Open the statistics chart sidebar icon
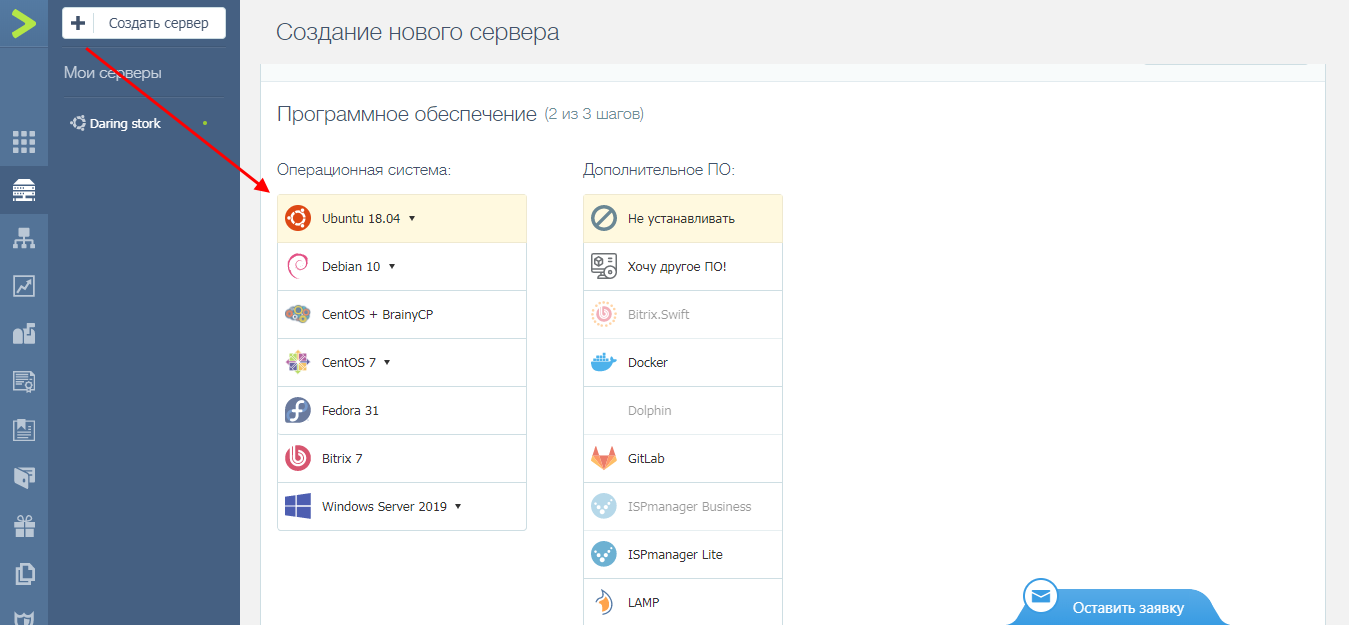 coord(24,286)
